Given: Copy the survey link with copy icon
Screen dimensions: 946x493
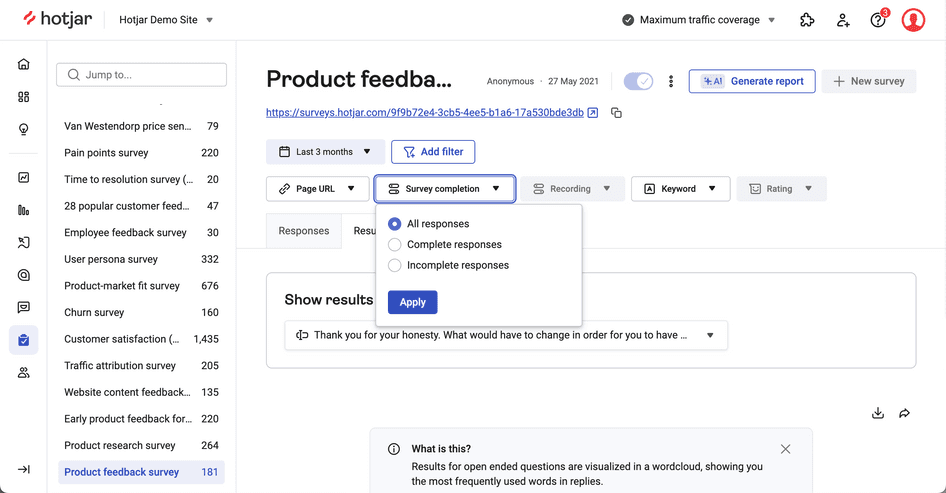Looking at the screenshot, I should 616,113.
